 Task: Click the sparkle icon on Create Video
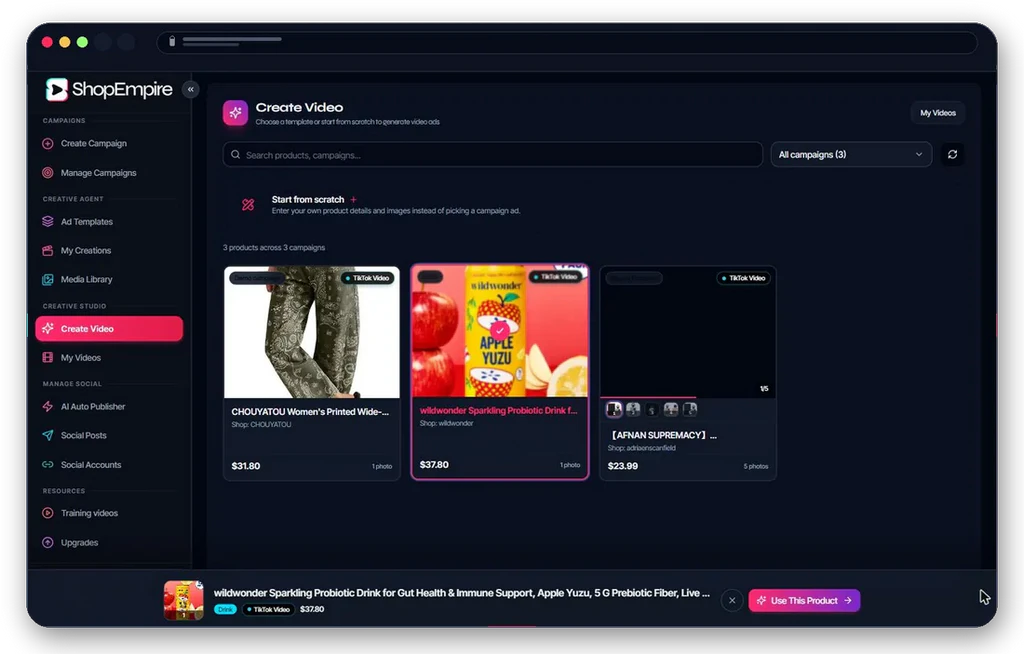point(48,329)
